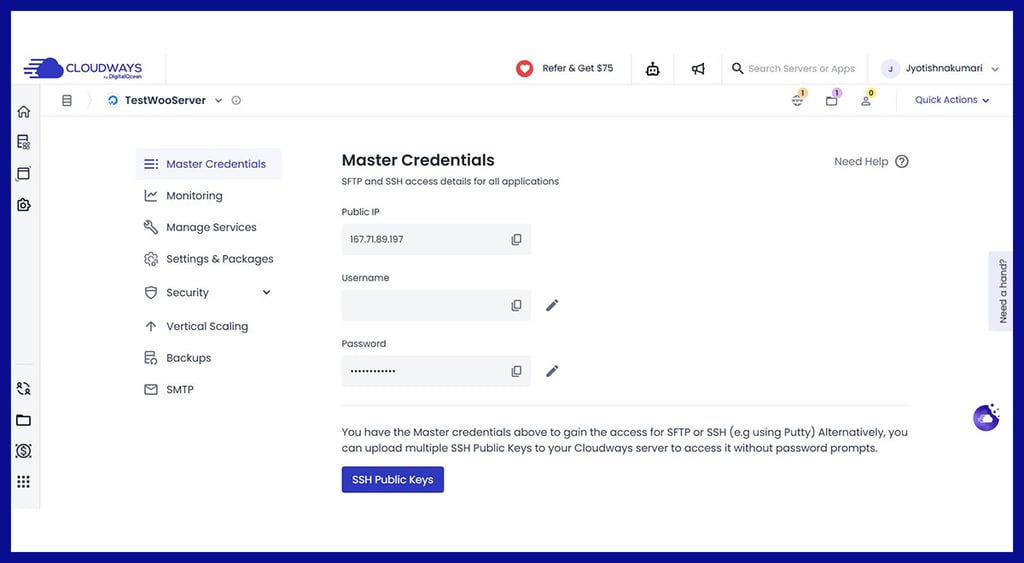Click the info icon beside TestWooServer
The width and height of the screenshot is (1024, 563).
[x=236, y=101]
